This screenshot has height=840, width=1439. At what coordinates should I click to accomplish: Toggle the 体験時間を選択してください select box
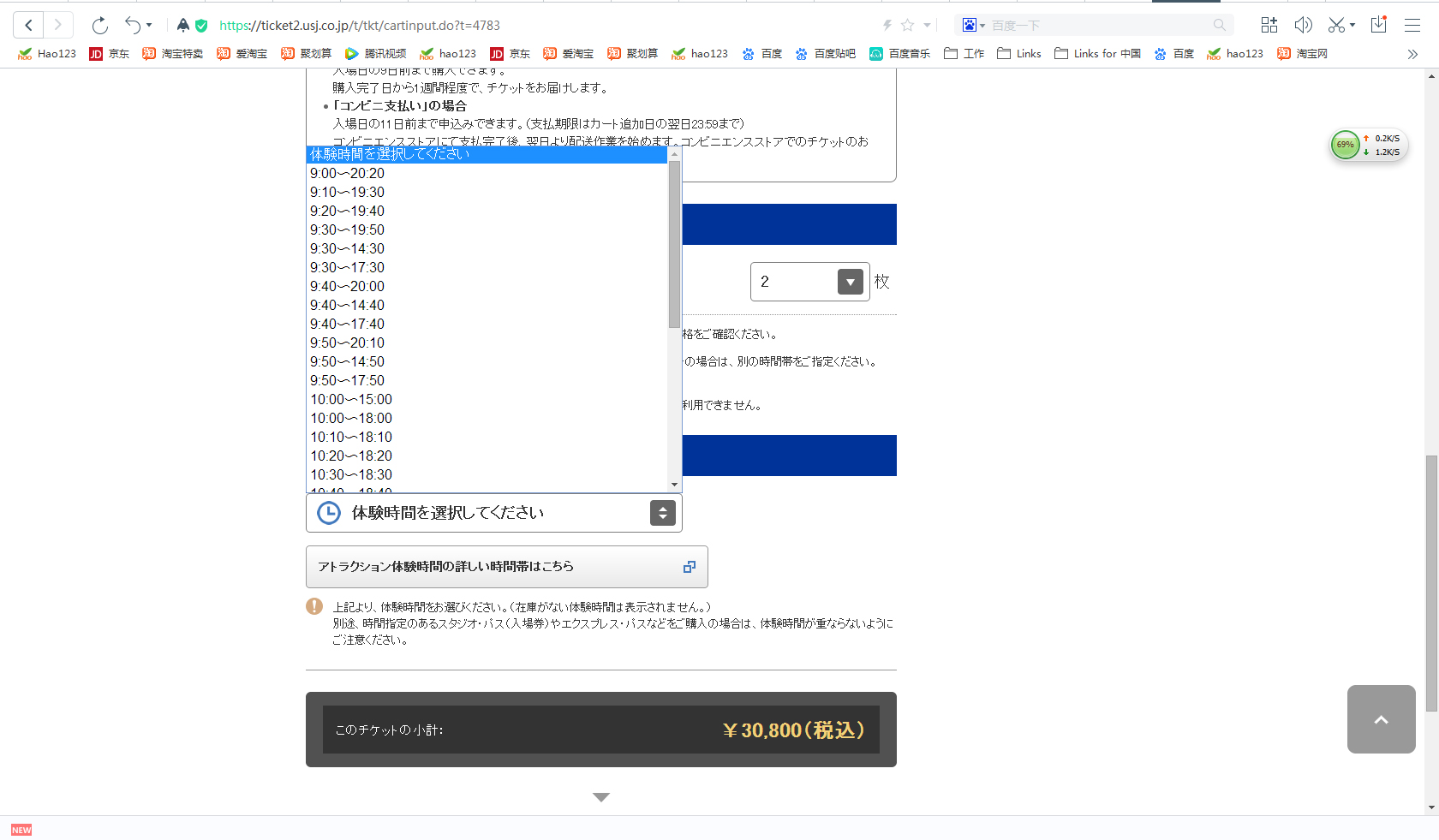pos(493,513)
